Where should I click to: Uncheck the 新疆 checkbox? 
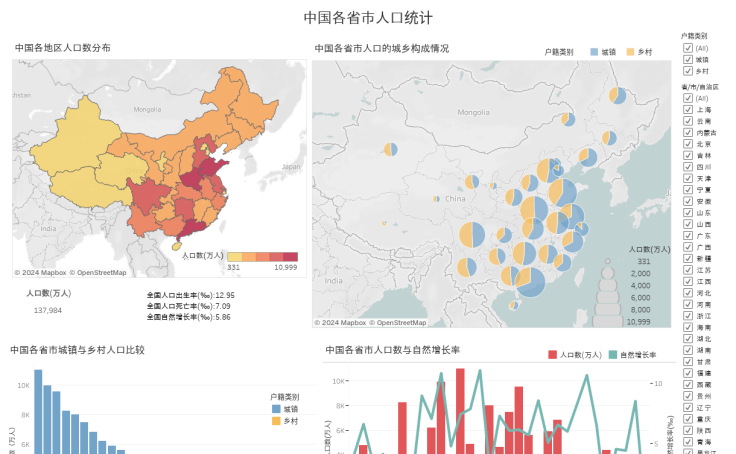(688, 258)
